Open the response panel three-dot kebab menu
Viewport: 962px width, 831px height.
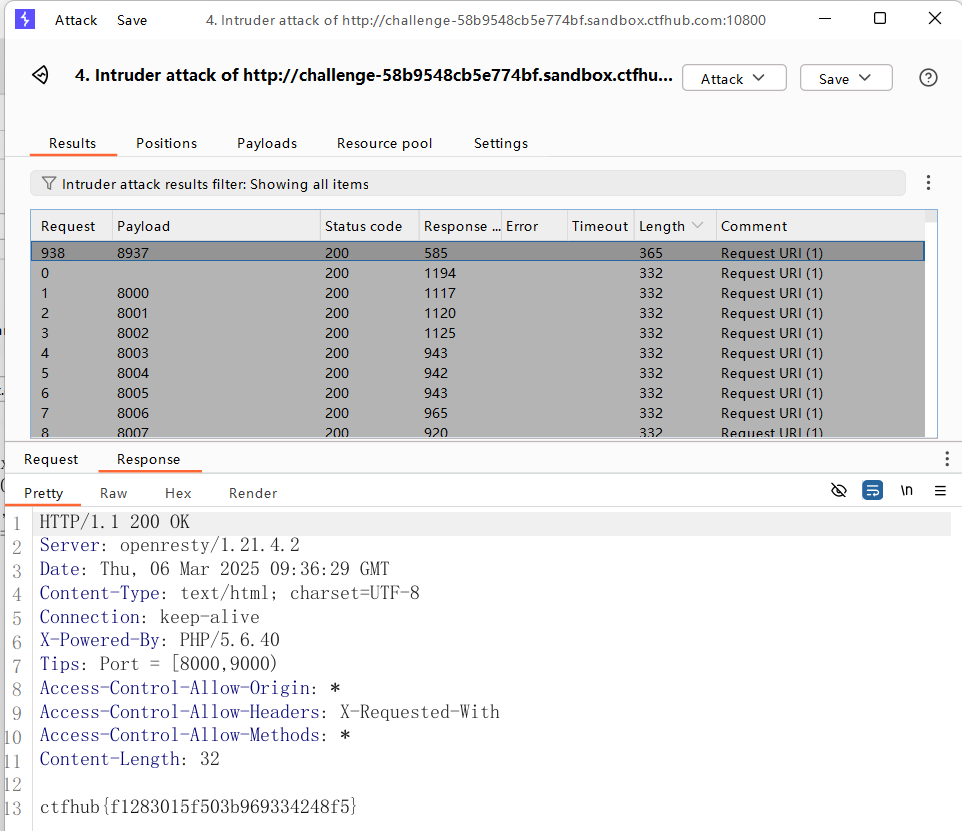click(x=947, y=458)
